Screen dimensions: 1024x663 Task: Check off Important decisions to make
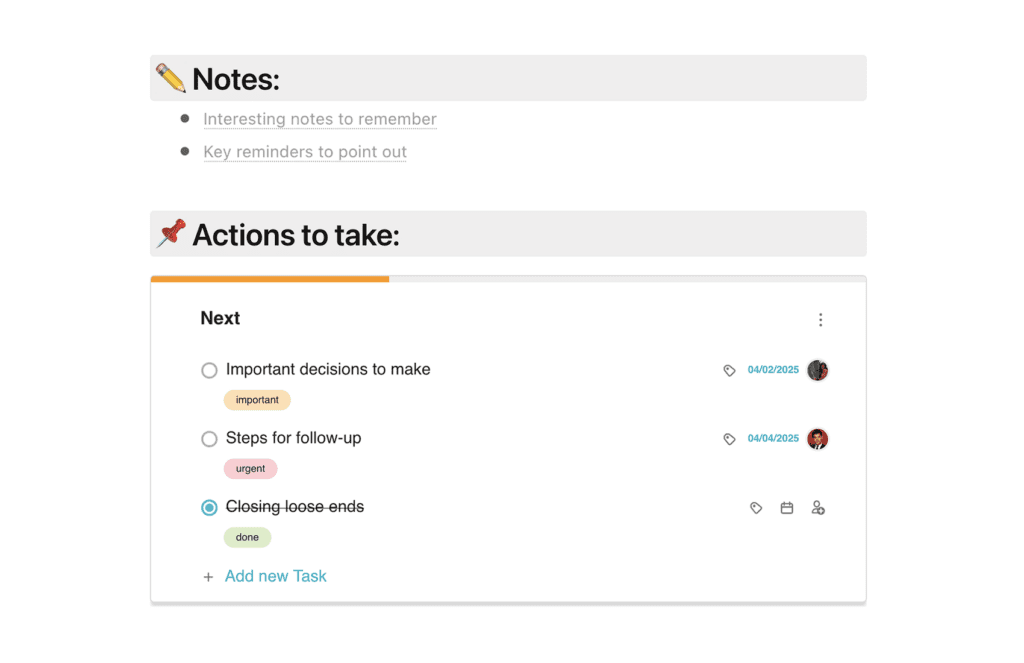209,370
